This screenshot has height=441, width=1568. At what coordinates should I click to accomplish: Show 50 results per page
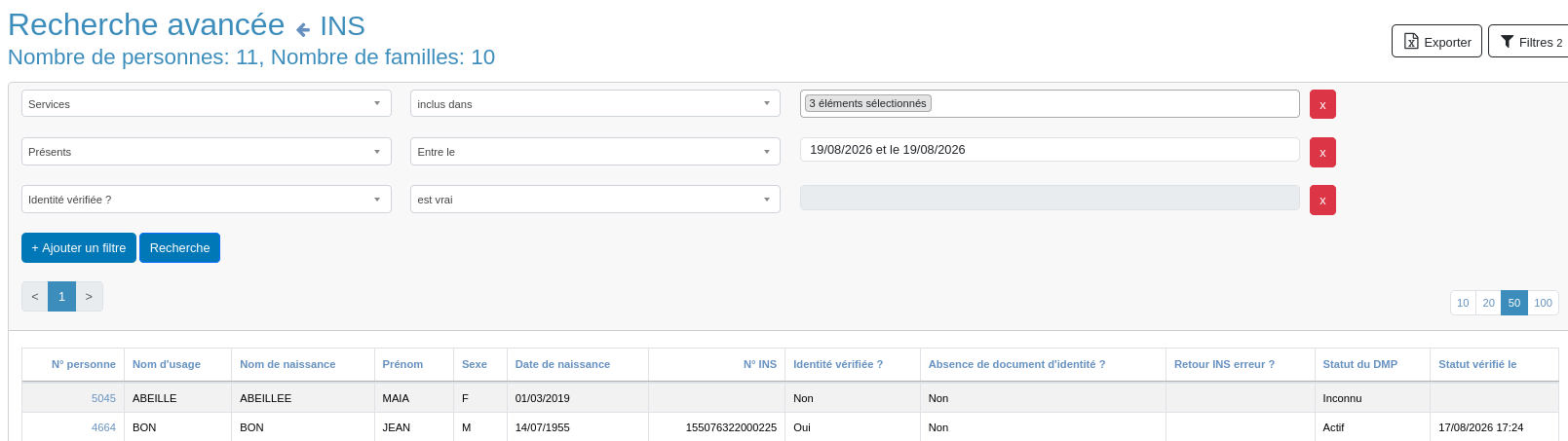tap(1514, 303)
